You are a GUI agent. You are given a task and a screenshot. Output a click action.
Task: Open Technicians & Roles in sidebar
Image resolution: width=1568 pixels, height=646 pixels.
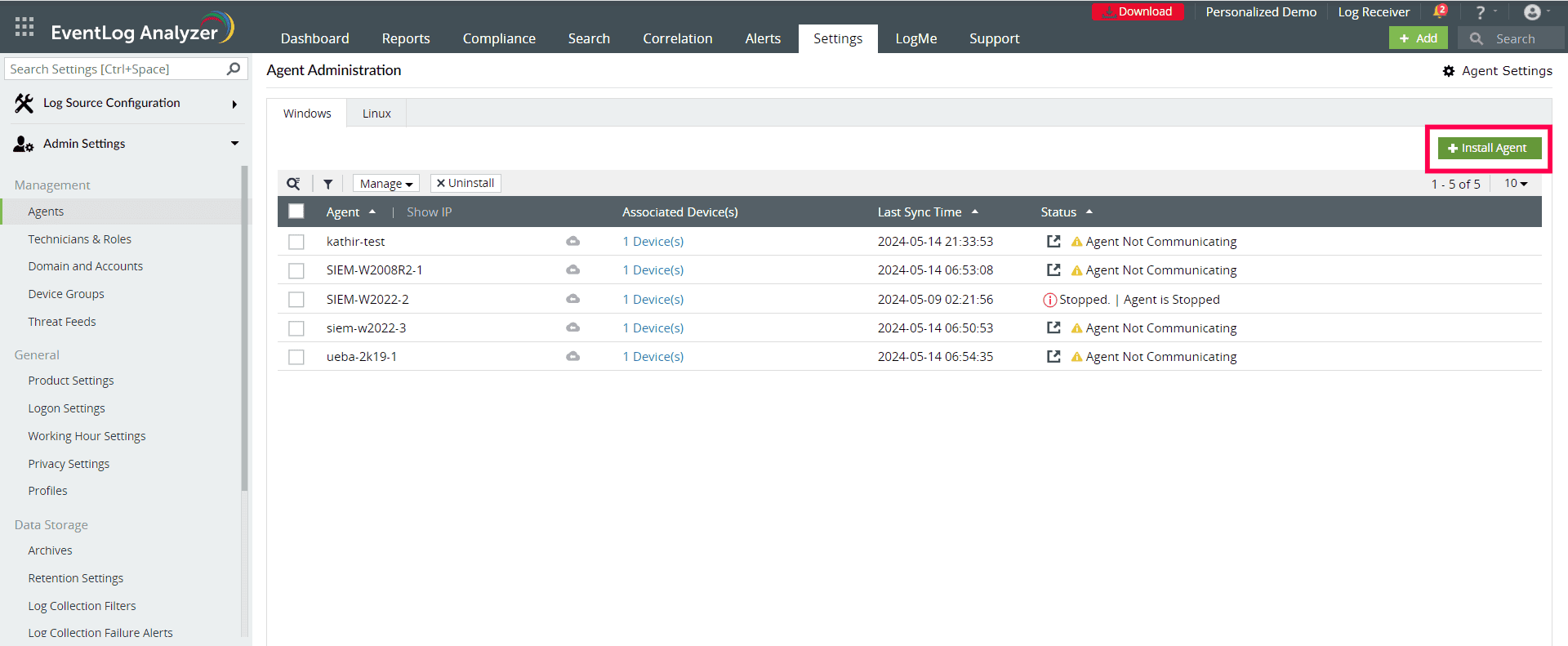pyautogui.click(x=79, y=239)
